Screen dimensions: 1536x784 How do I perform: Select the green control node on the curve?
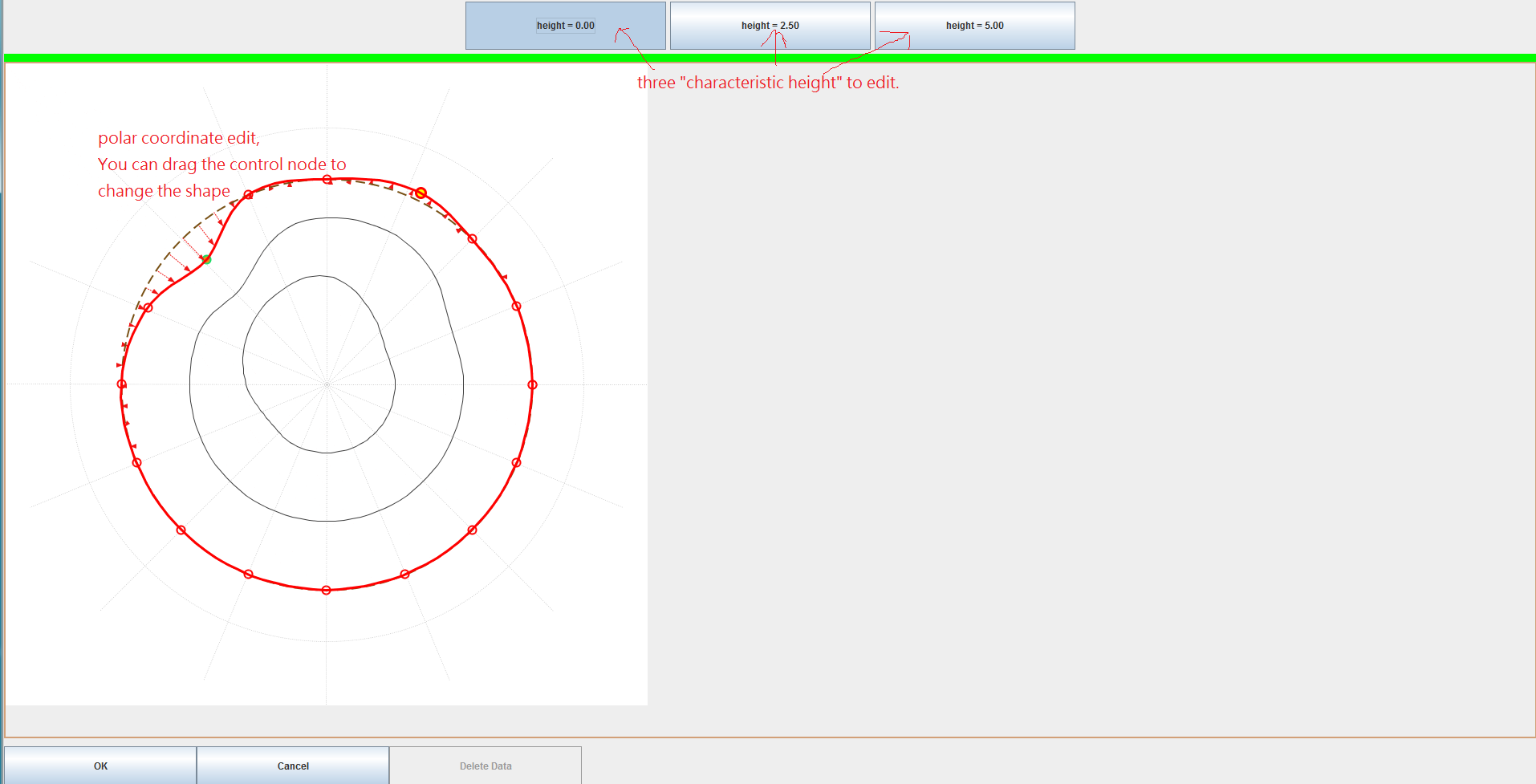pyautogui.click(x=207, y=259)
